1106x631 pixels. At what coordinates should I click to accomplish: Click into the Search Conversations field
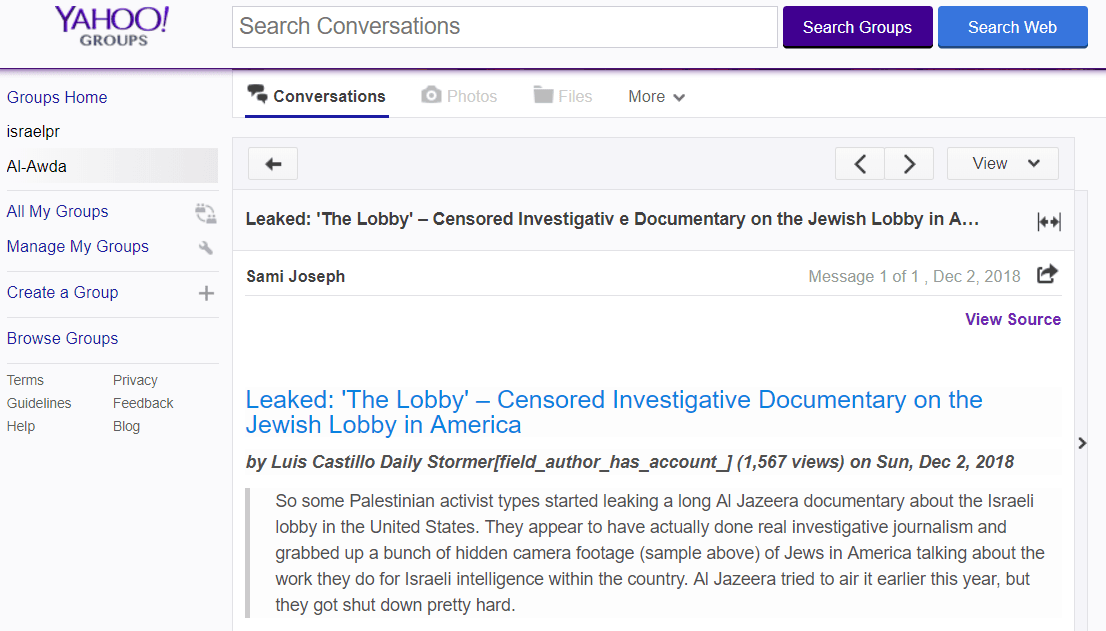[505, 27]
